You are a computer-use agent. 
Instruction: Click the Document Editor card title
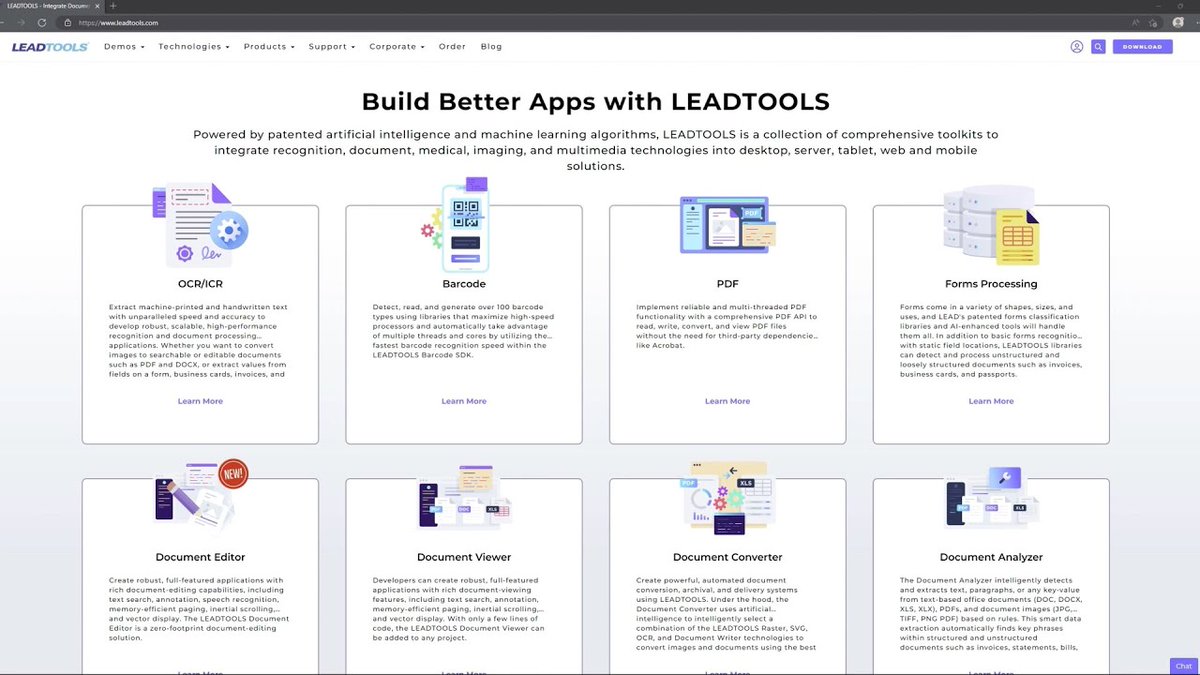[x=200, y=557]
